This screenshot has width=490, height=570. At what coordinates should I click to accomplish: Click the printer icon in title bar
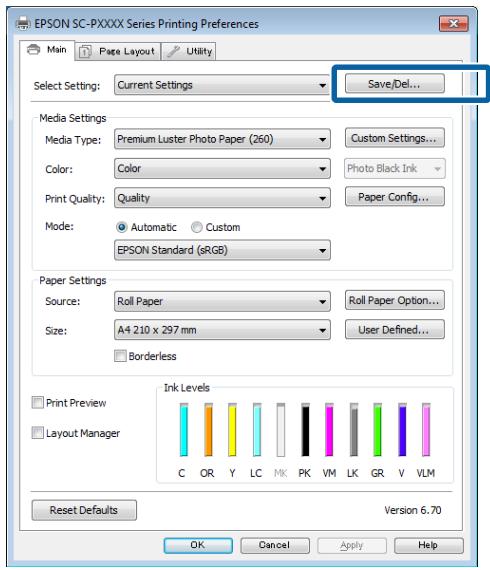click(24, 24)
